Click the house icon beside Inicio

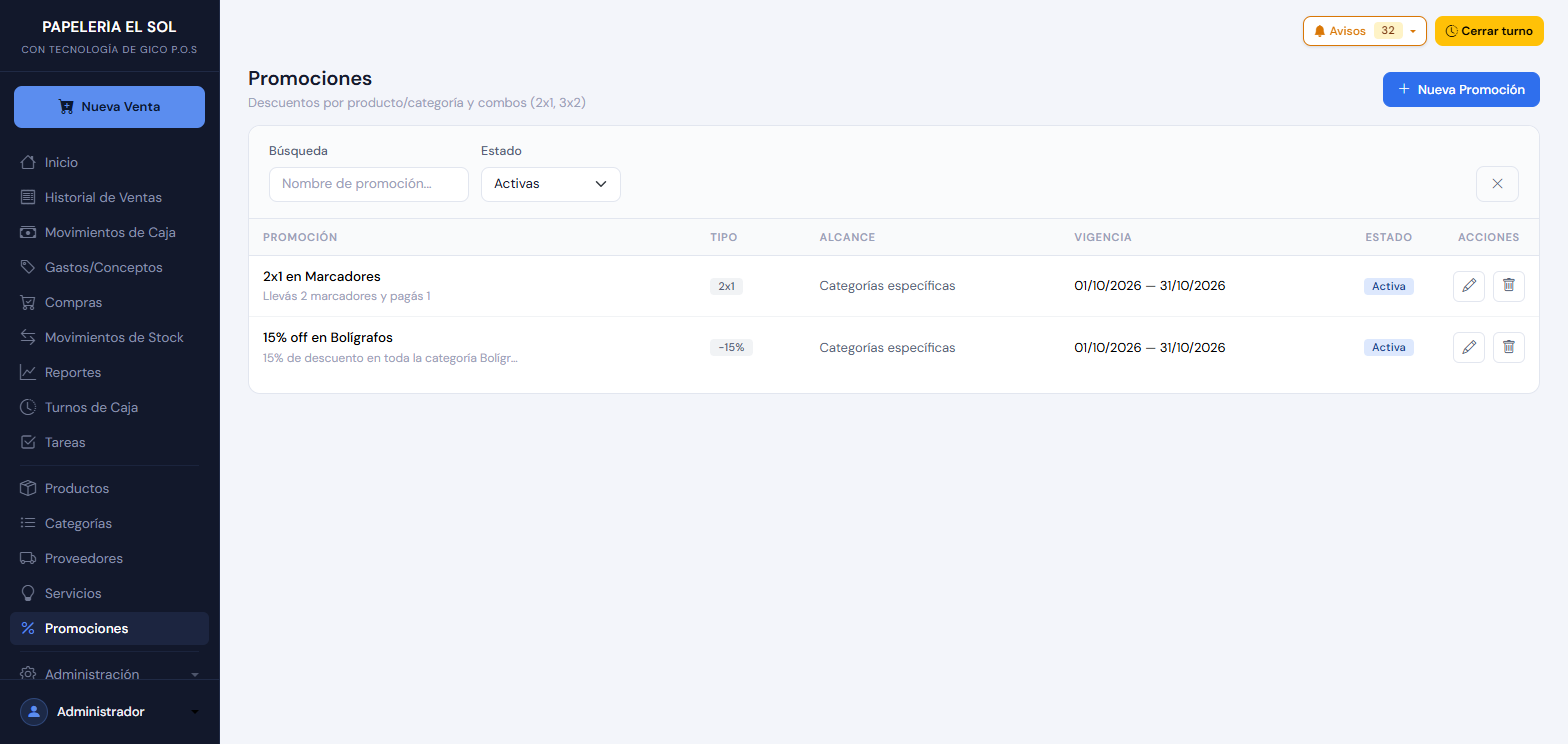[x=28, y=162]
